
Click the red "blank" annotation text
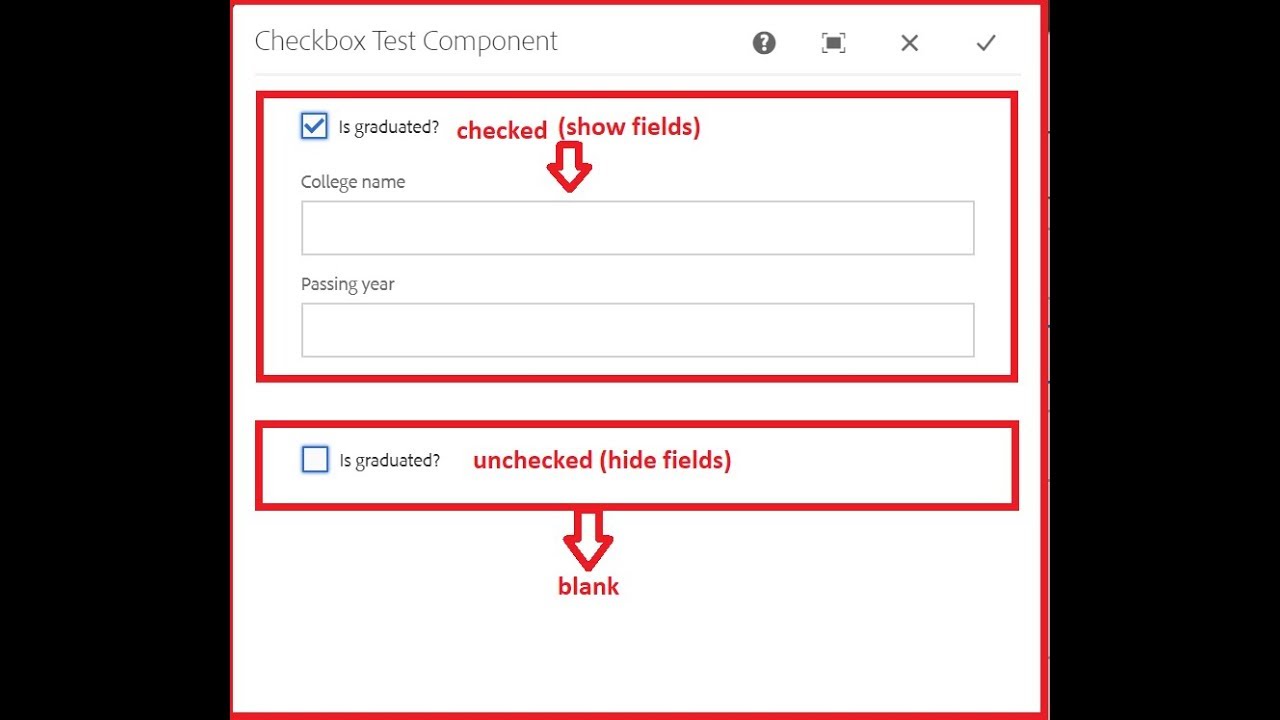[x=588, y=587]
